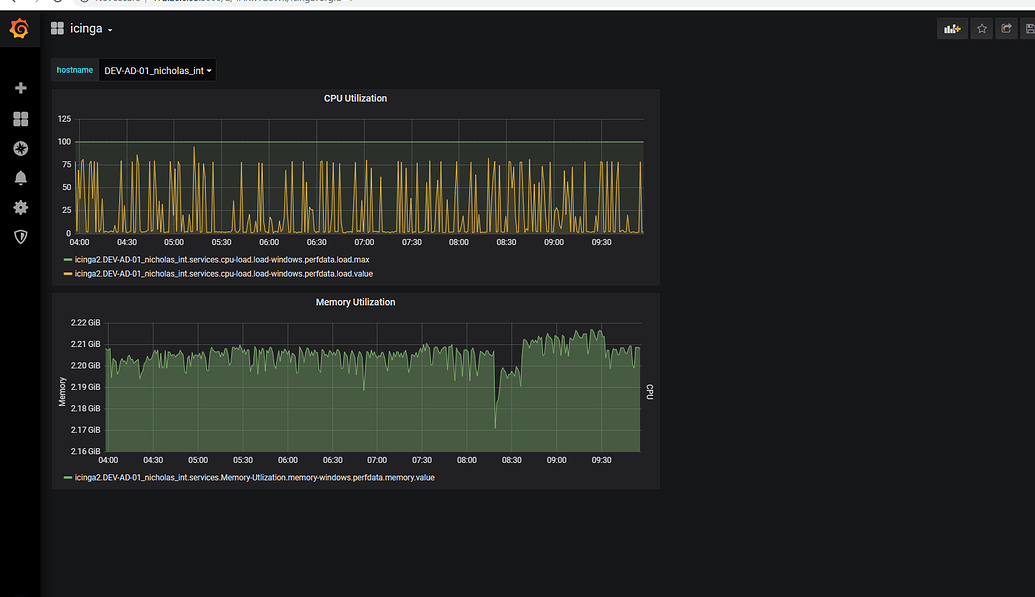Open the Alerting bell icon
Screen dimensions: 1035x597
[x=20, y=177]
